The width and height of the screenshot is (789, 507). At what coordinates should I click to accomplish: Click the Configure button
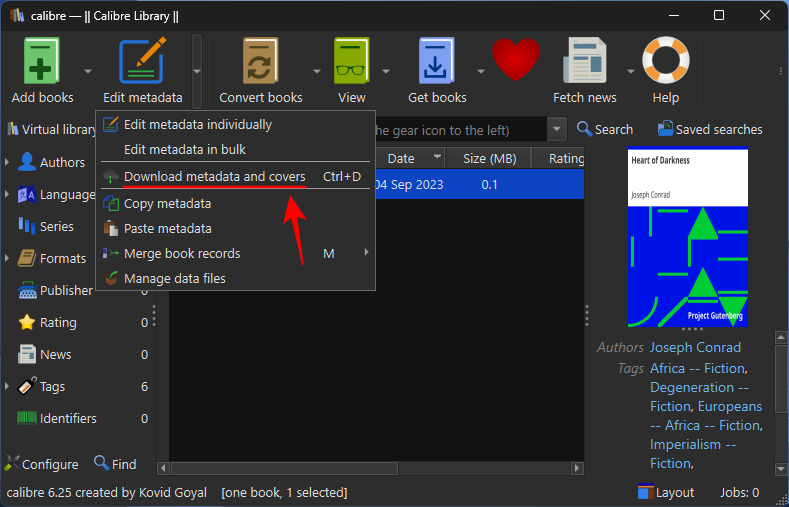(x=41, y=464)
